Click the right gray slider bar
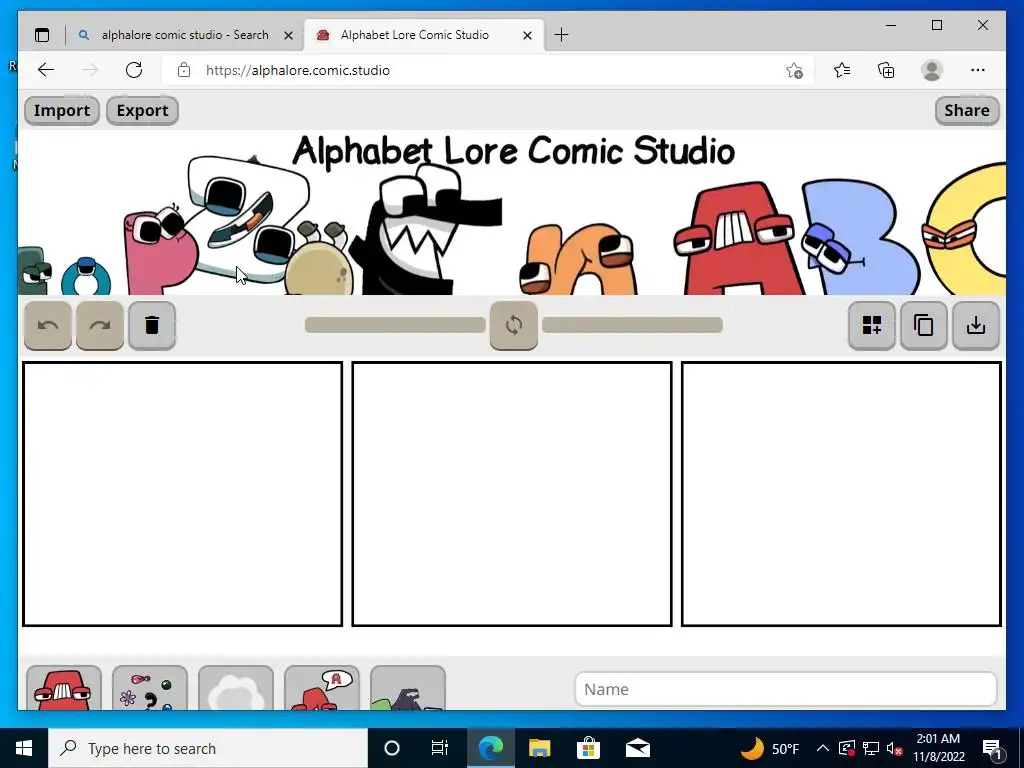This screenshot has height=768, width=1024. [x=632, y=325]
